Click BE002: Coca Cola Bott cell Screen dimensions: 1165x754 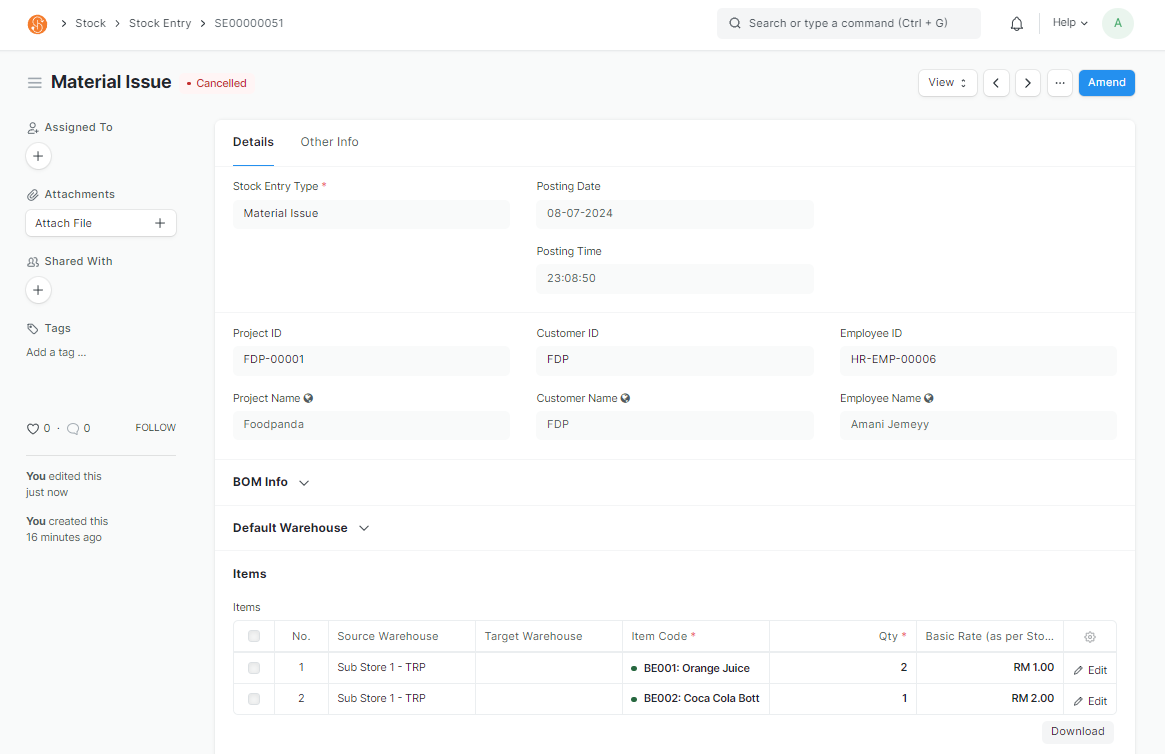click(695, 699)
